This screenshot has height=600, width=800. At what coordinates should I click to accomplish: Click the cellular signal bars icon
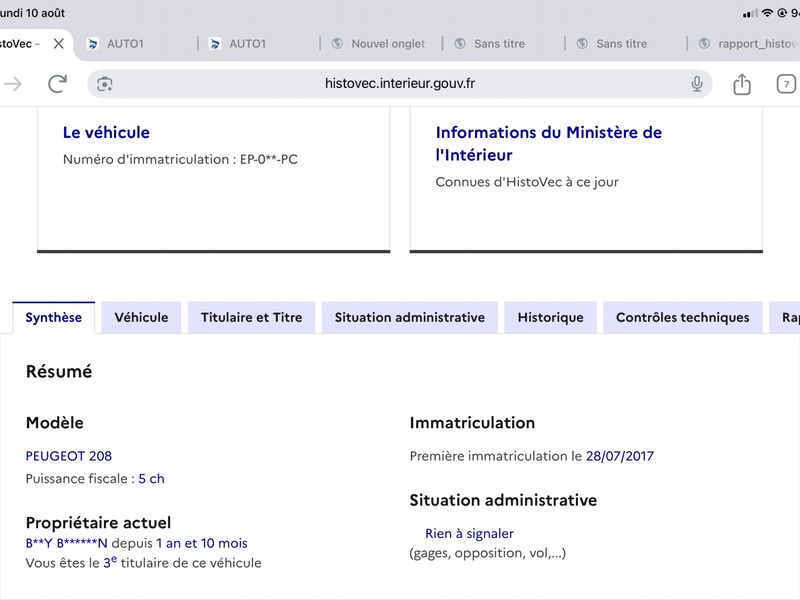tap(750, 13)
